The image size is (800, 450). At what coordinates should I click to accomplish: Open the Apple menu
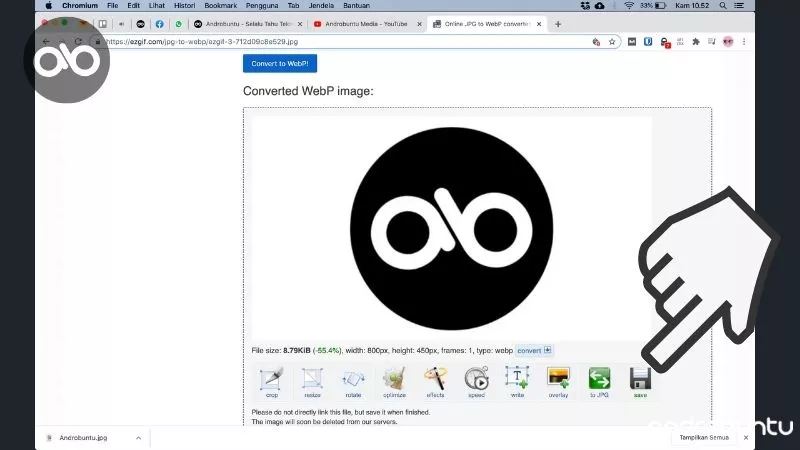point(48,6)
